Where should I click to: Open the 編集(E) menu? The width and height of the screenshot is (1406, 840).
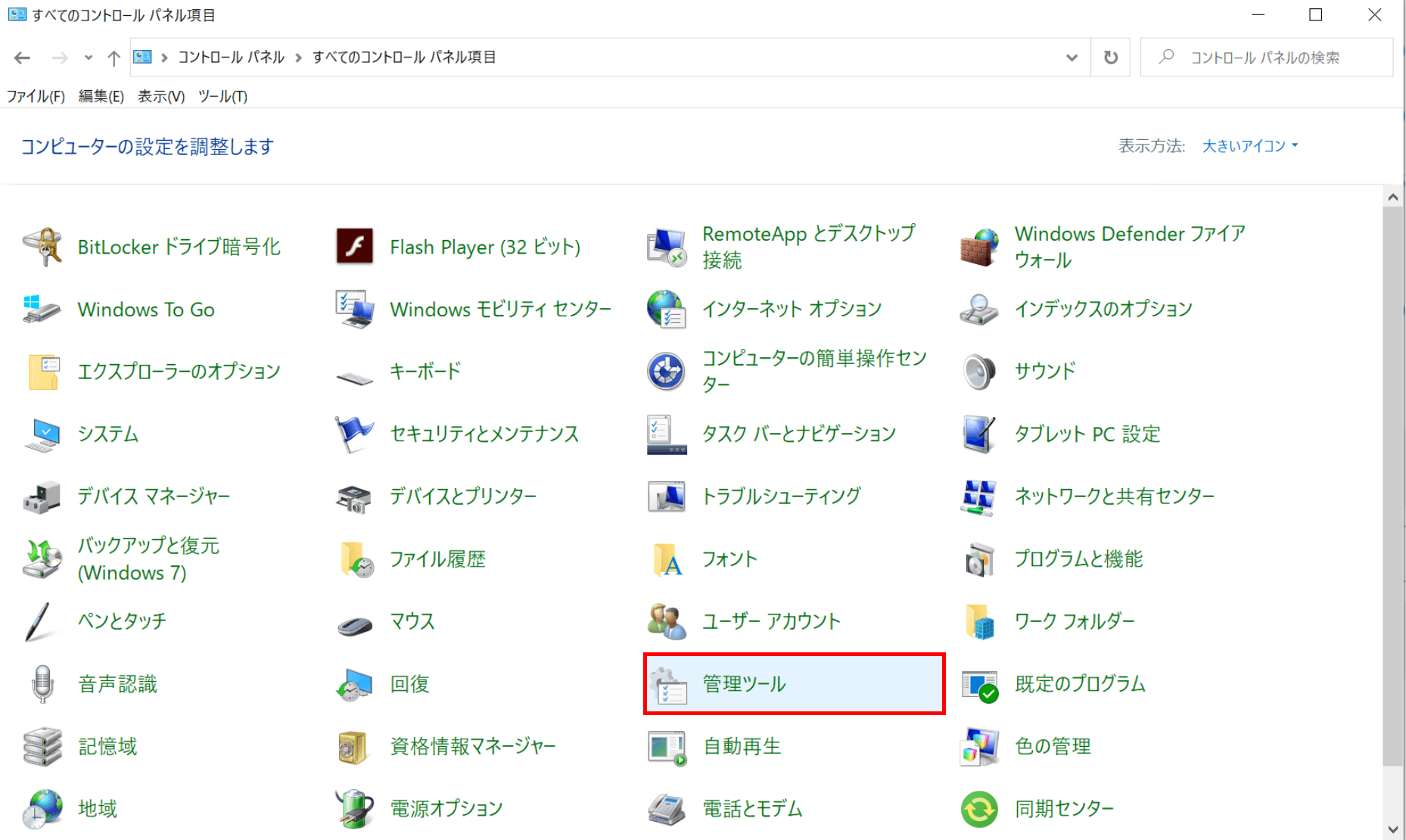(101, 96)
